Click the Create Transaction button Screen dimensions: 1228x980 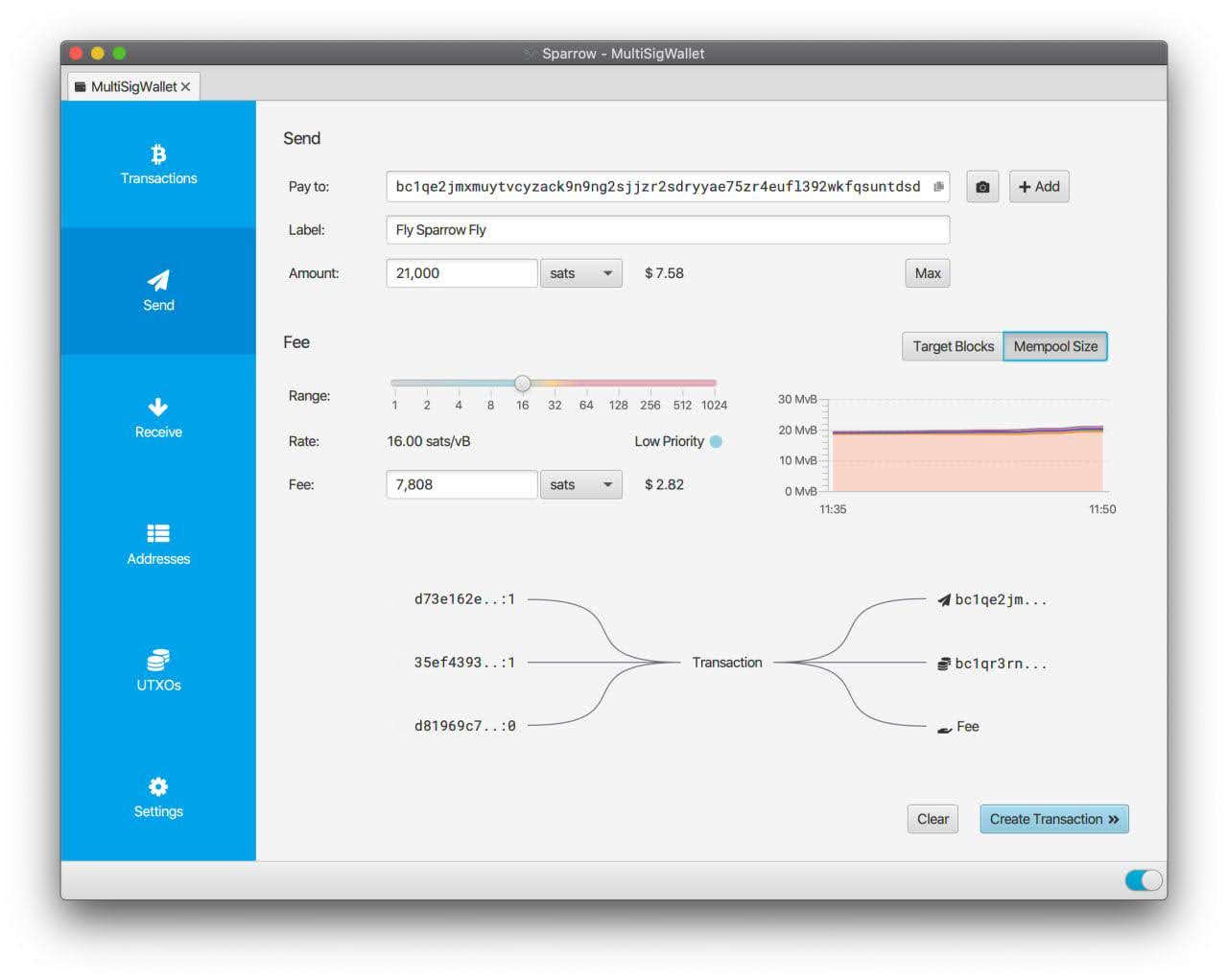[1053, 819]
